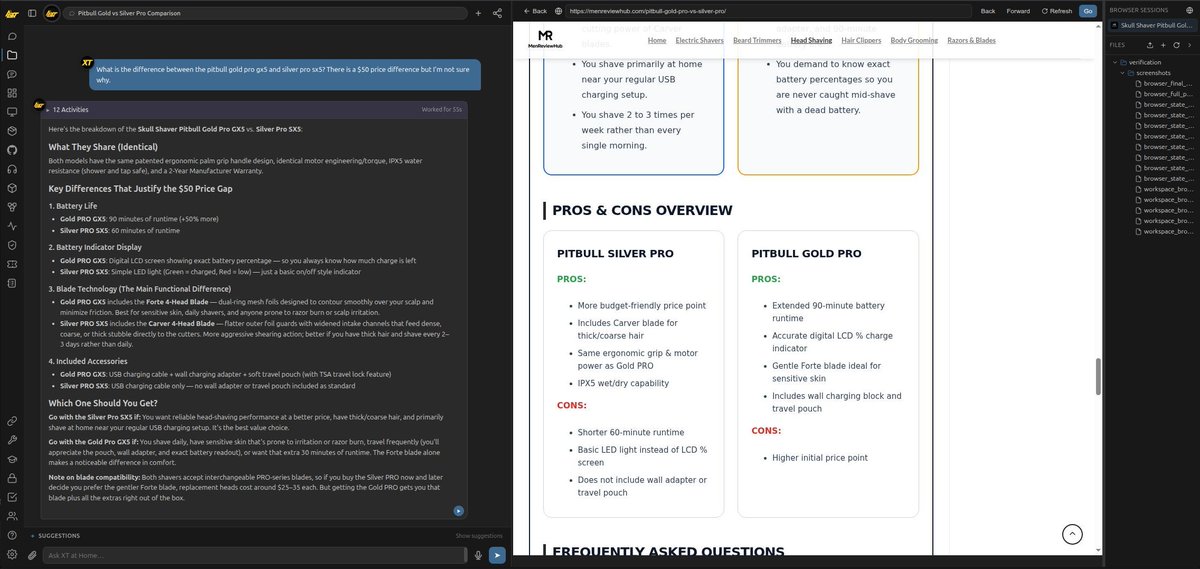Viewport: 1200px width, 569px height.
Task: Click the web page vertical scrollbar thumb
Action: 1099,376
